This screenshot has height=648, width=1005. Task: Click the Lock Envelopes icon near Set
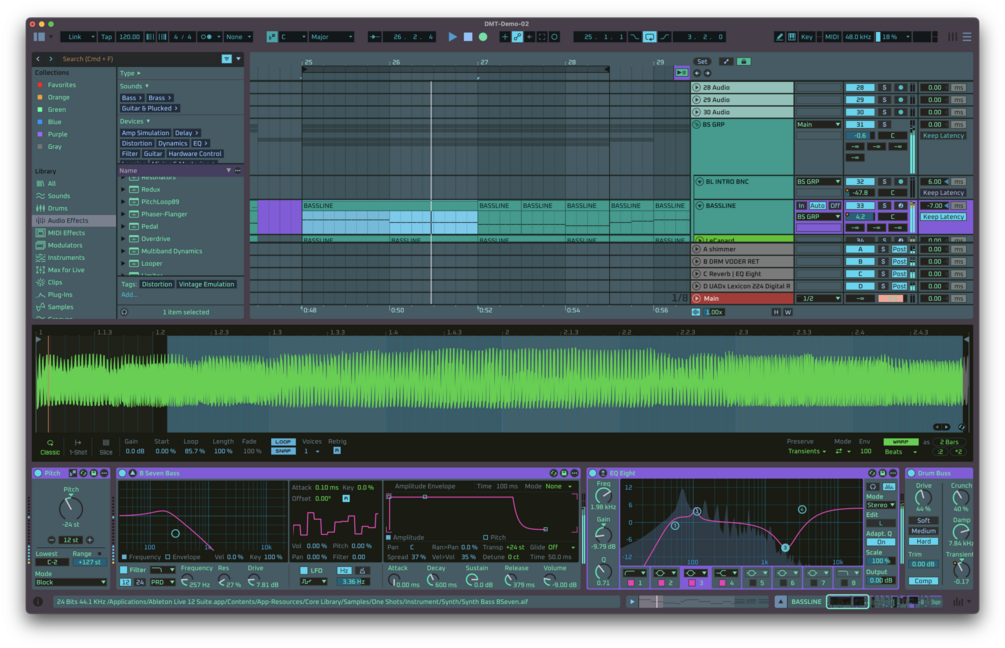pos(743,62)
